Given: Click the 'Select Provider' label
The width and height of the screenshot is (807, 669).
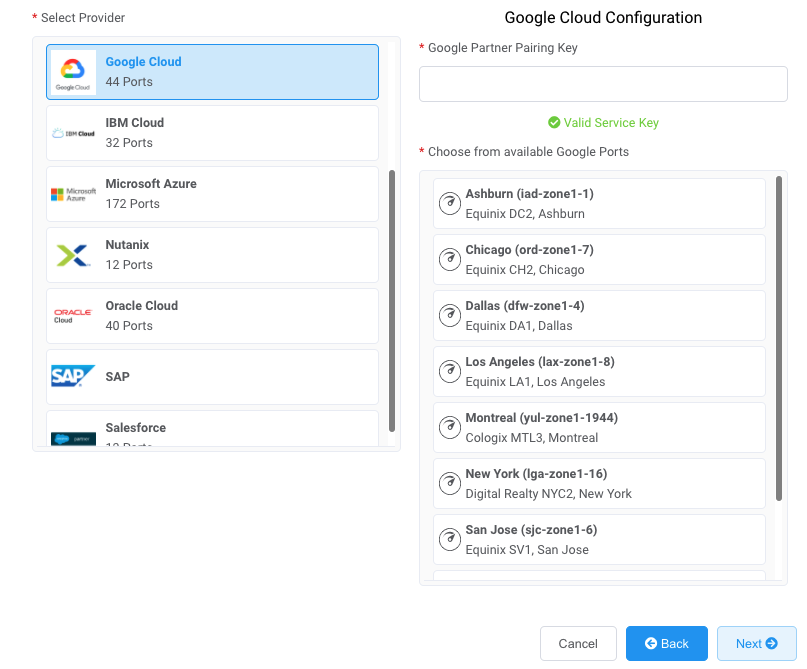Looking at the screenshot, I should coord(83,17).
